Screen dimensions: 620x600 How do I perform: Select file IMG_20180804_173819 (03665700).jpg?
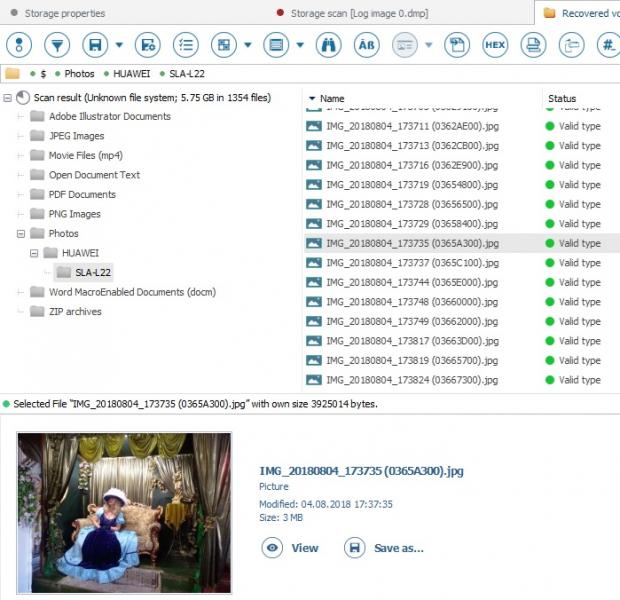[412, 361]
